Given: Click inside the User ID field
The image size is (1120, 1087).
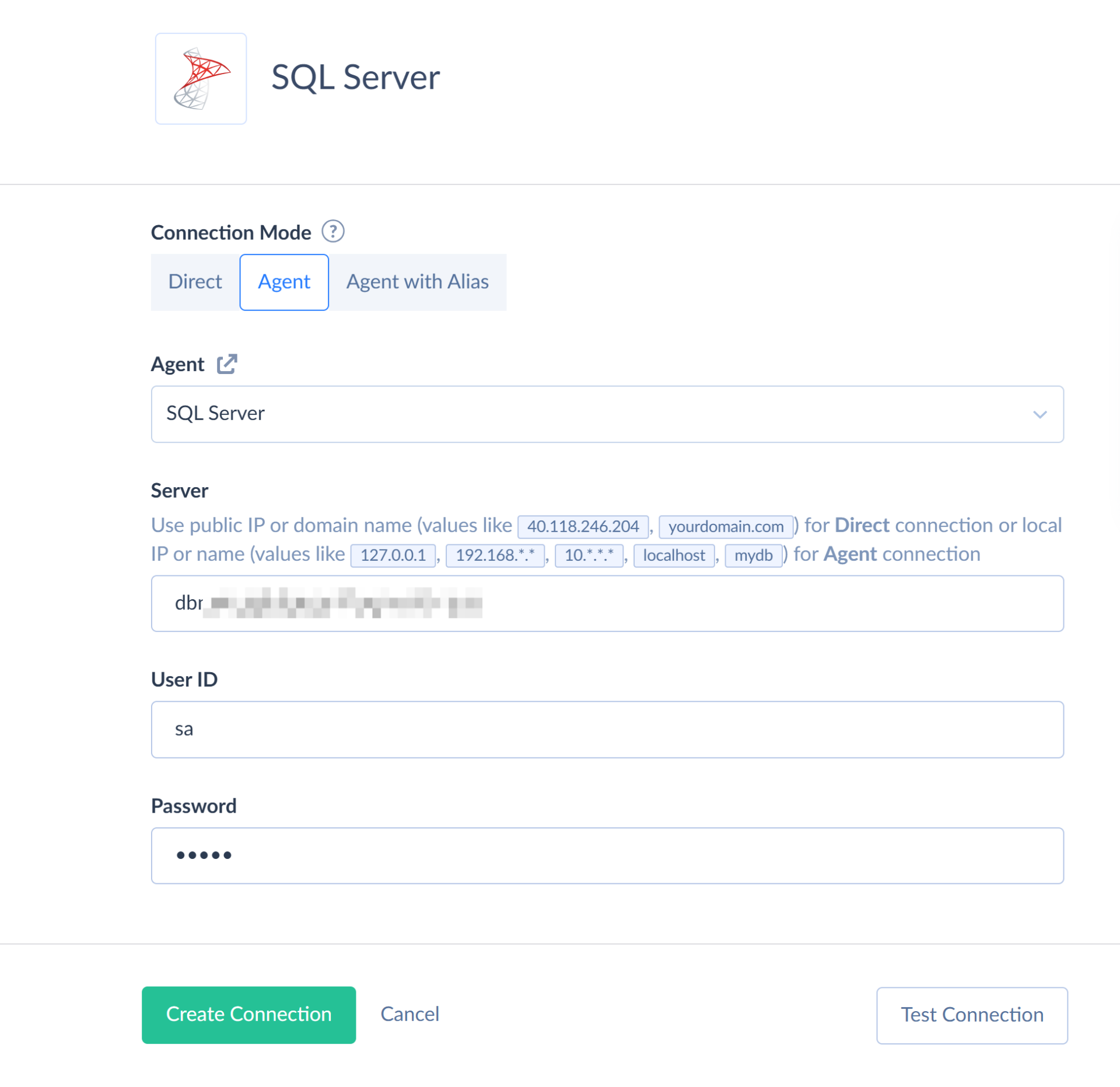Looking at the screenshot, I should click(x=607, y=729).
